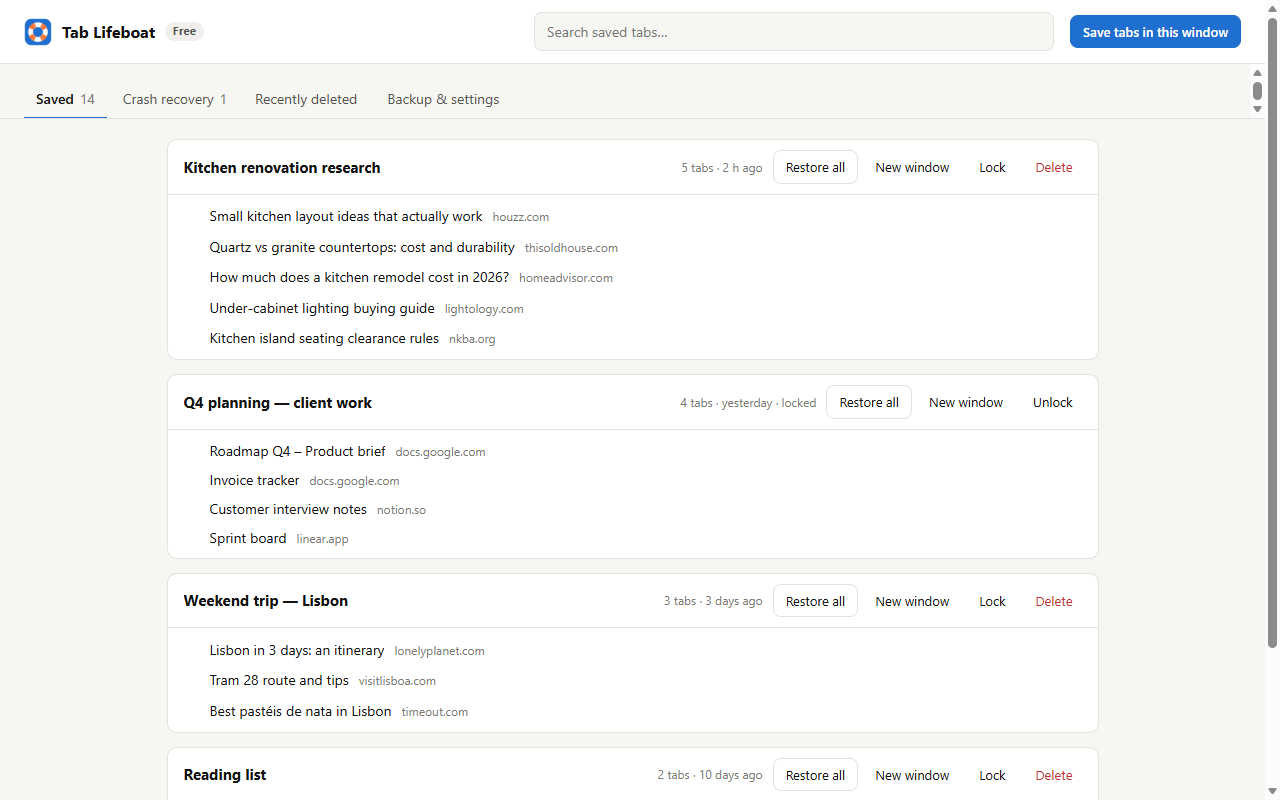Restore all Kitchen renovation research tabs

[815, 167]
